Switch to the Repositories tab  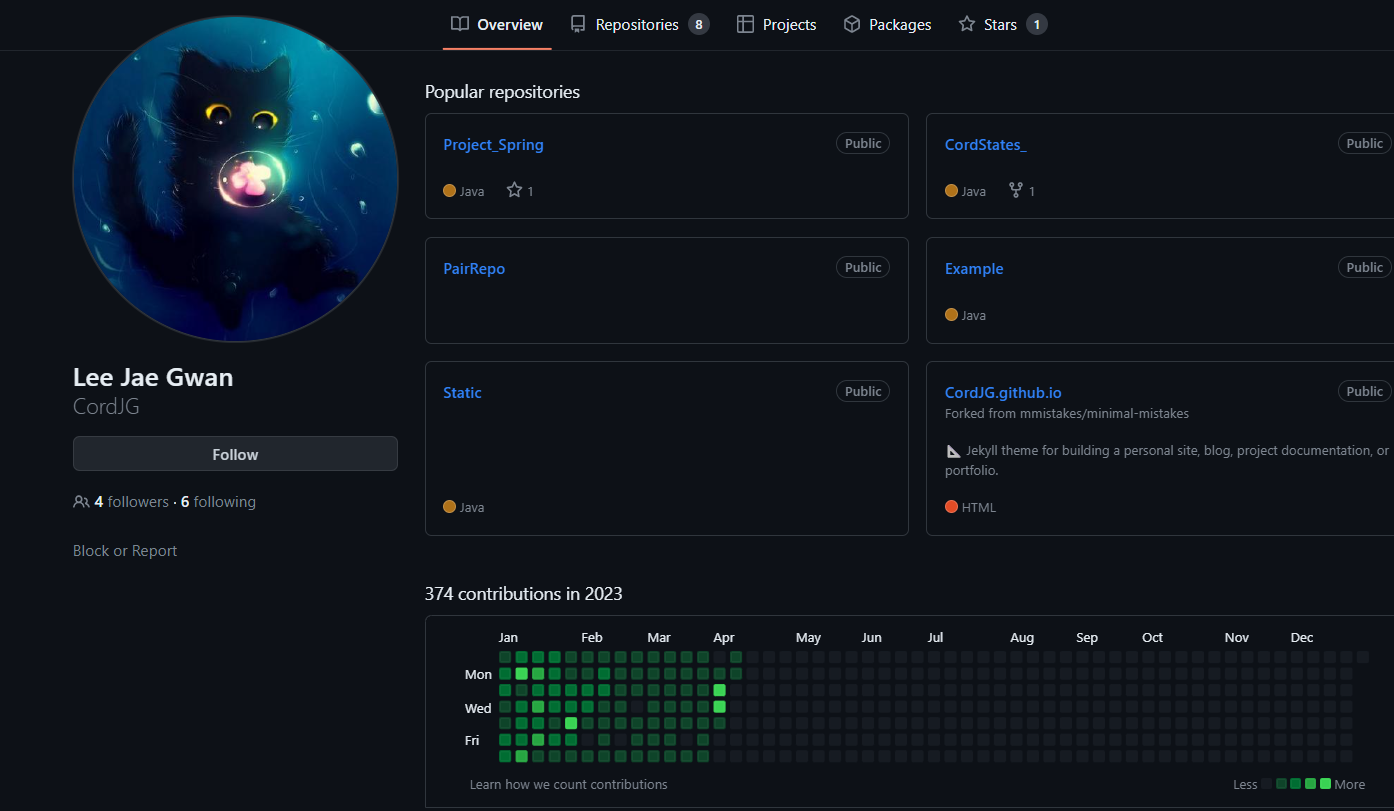(639, 25)
